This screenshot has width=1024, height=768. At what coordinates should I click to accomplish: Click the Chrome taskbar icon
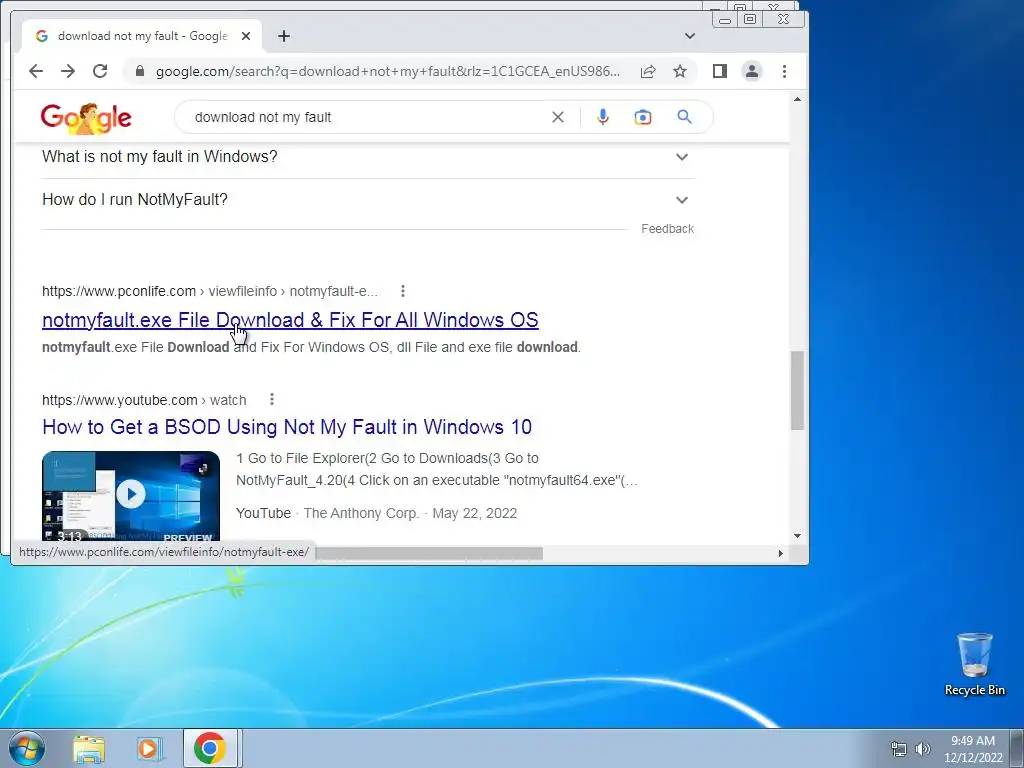coord(210,748)
